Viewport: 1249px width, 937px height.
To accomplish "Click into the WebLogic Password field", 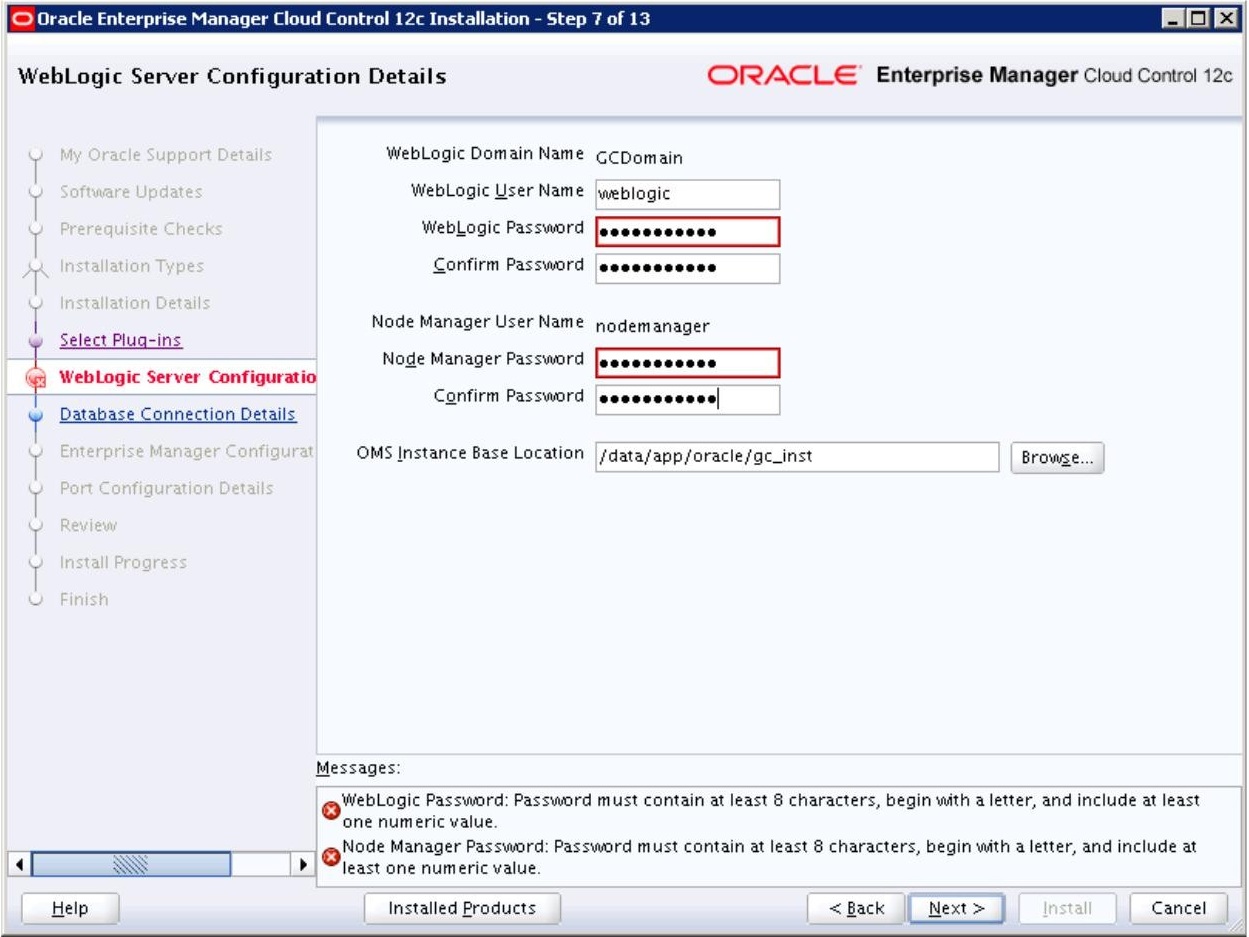I will (x=687, y=232).
